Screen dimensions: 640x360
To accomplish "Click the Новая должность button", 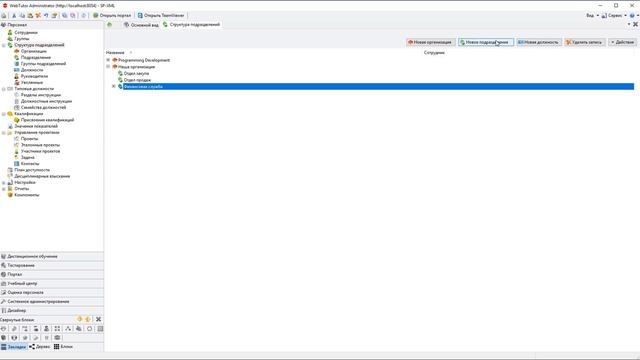I will (x=539, y=42).
